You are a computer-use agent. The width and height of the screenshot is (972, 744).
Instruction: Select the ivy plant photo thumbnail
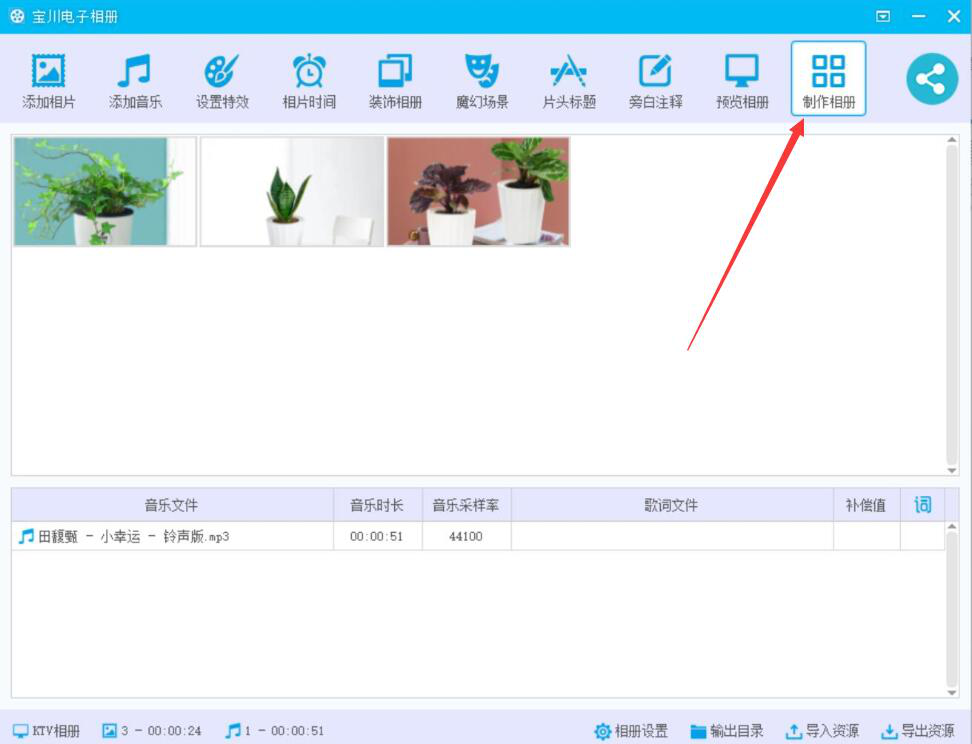pyautogui.click(x=105, y=192)
